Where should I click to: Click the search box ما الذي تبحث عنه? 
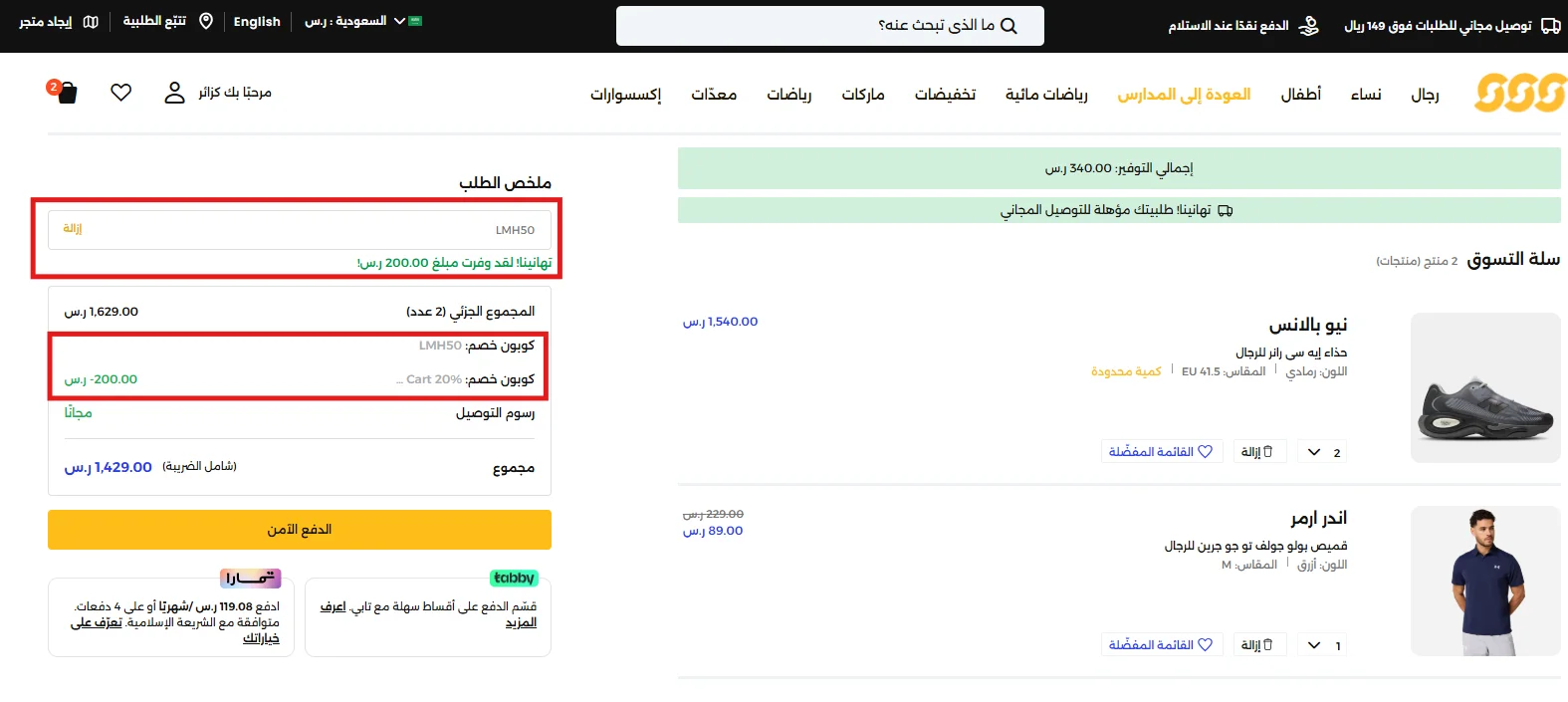[x=830, y=26]
